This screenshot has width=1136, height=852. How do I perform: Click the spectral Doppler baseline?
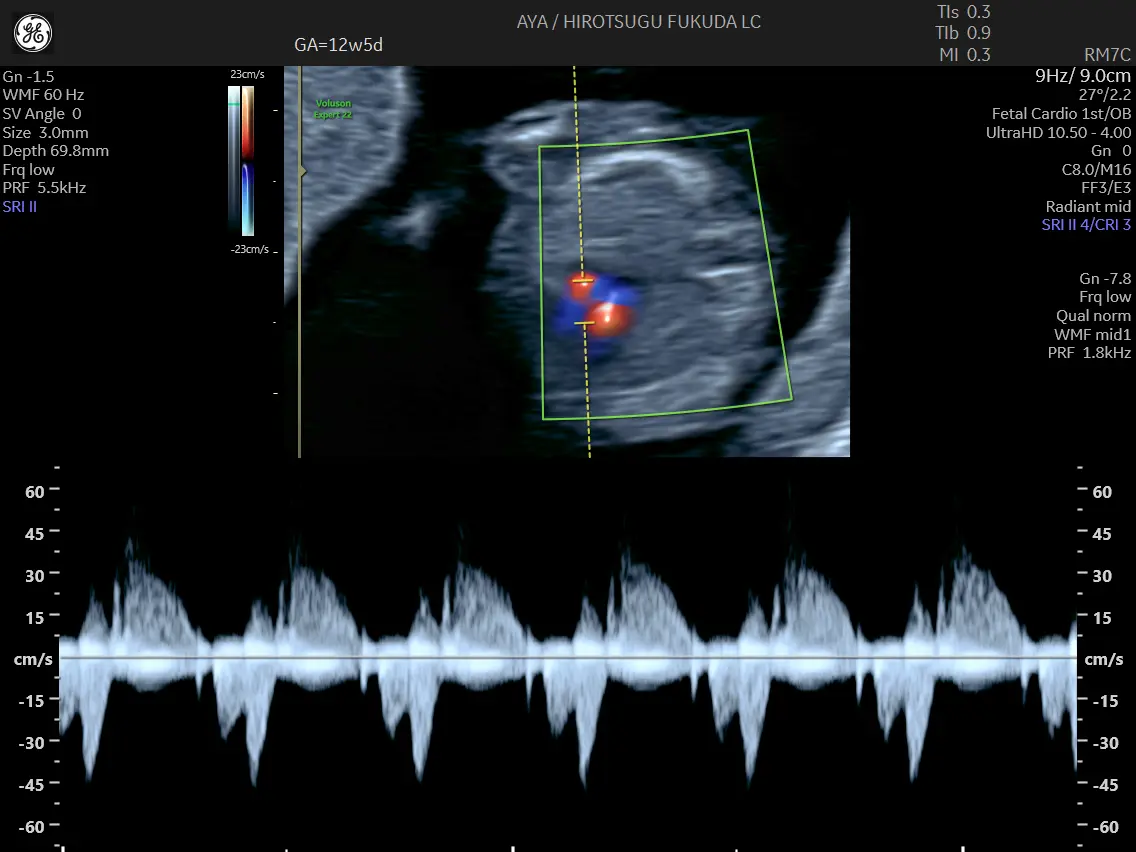[568, 658]
